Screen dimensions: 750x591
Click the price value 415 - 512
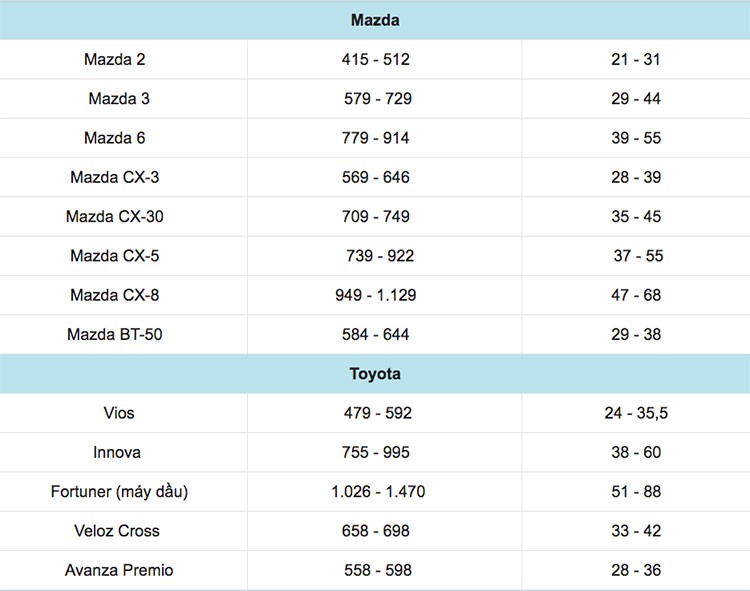pos(376,60)
